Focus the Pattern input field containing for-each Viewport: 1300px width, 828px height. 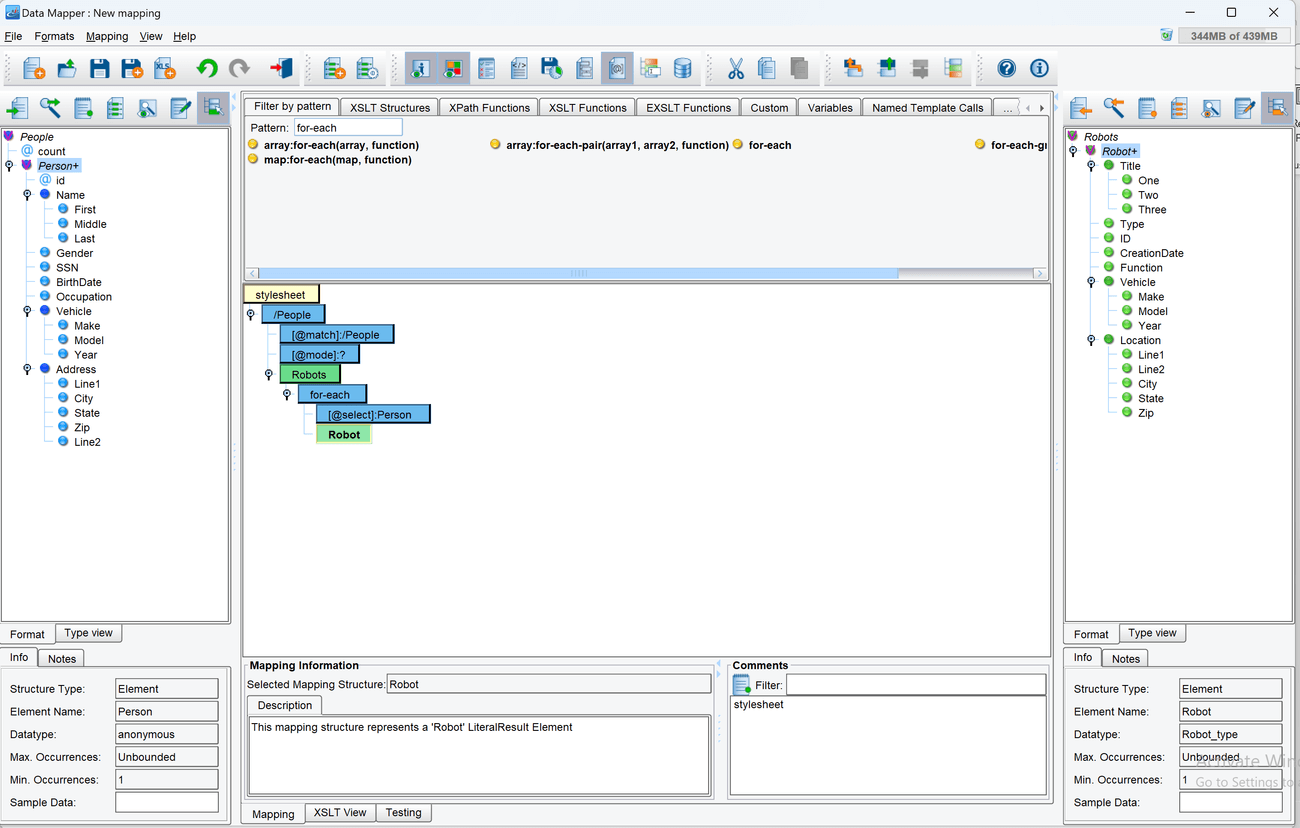pos(348,128)
